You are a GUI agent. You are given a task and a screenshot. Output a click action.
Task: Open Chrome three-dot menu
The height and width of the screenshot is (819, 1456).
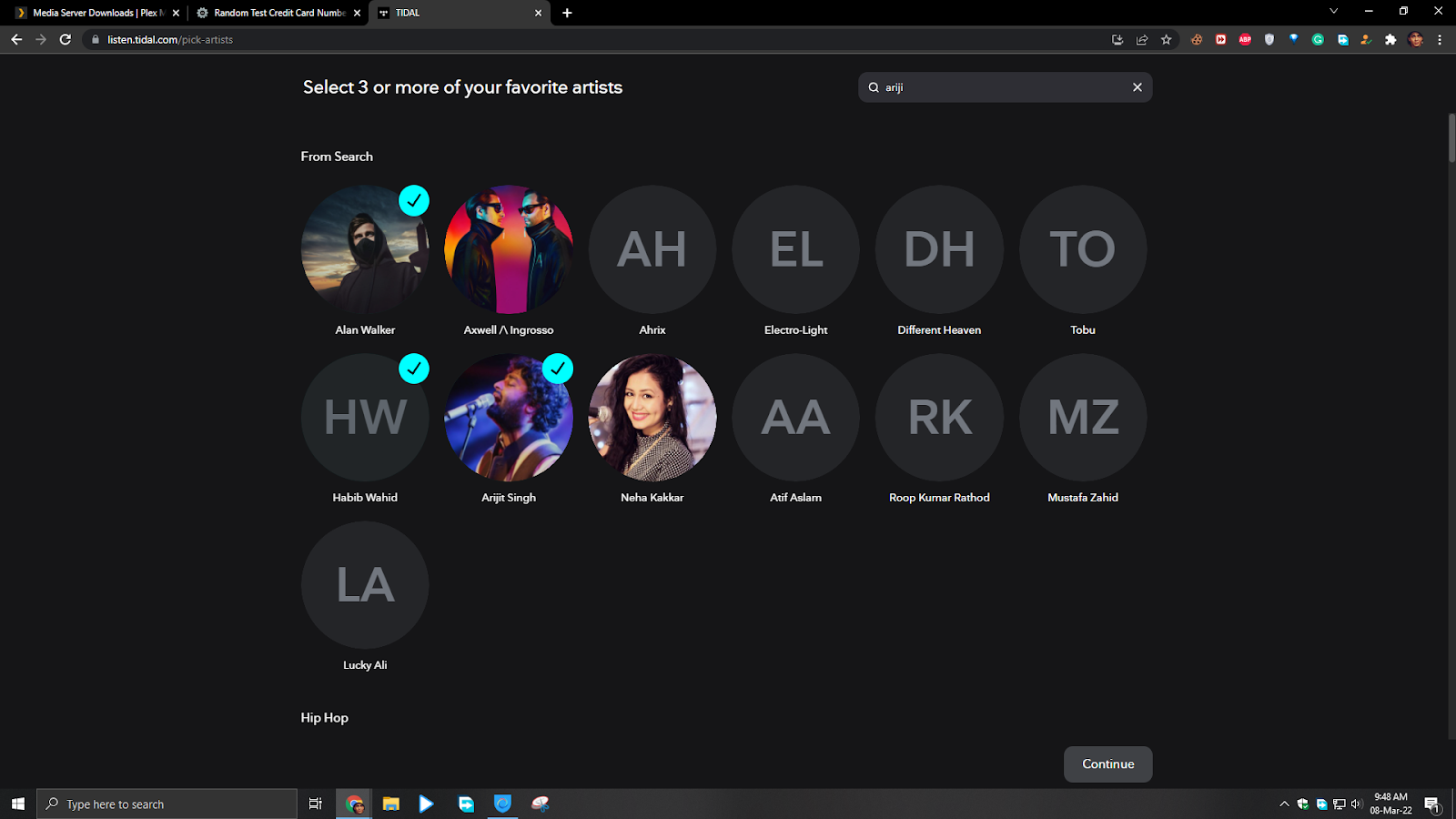(x=1440, y=39)
